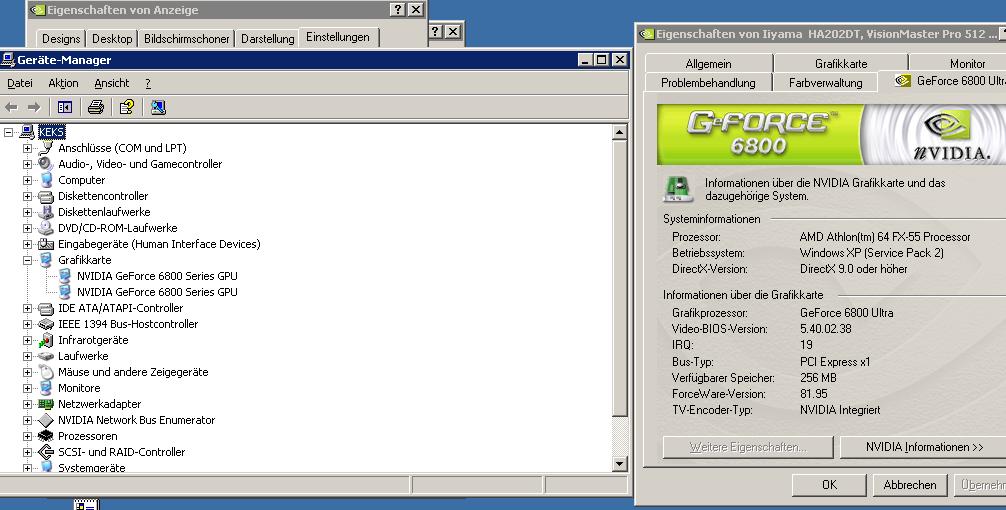Image resolution: width=1006 pixels, height=510 pixels.
Task: Select the Systemgeräte tree entry
Action: [92, 468]
